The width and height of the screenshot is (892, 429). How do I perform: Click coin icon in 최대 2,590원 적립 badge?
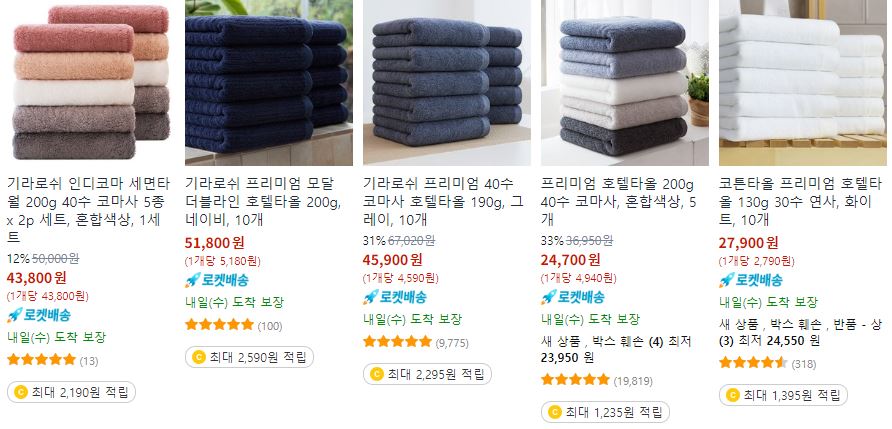tap(199, 357)
